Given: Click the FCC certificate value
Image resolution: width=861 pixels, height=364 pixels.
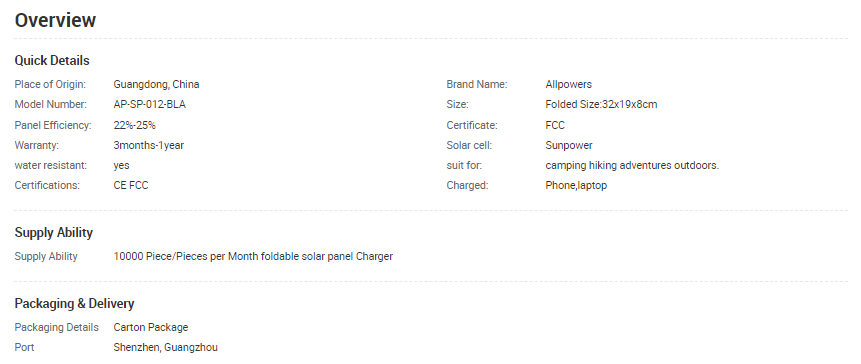Looking at the screenshot, I should [x=555, y=125].
